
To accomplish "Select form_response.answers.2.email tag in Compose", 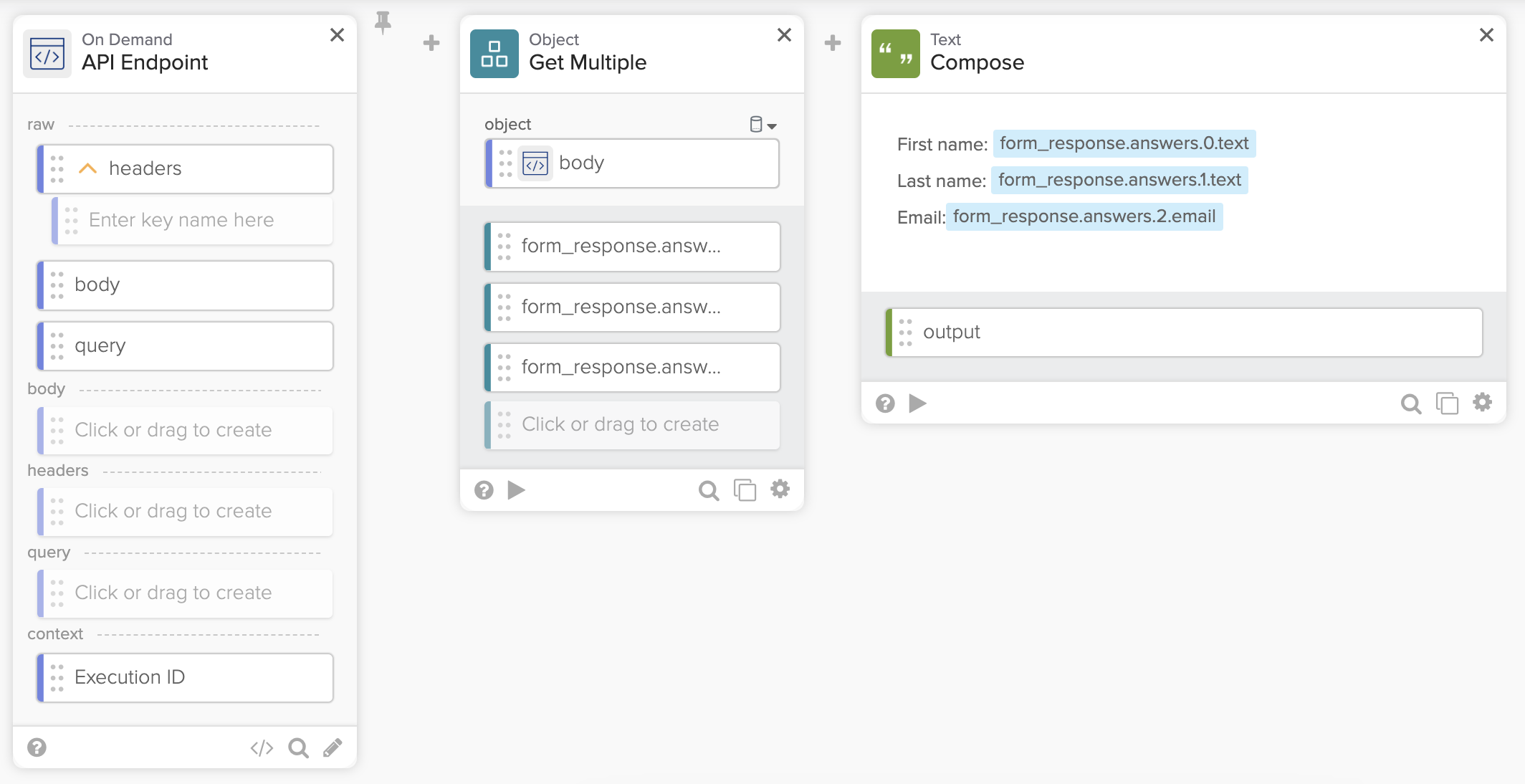I will click(1084, 216).
